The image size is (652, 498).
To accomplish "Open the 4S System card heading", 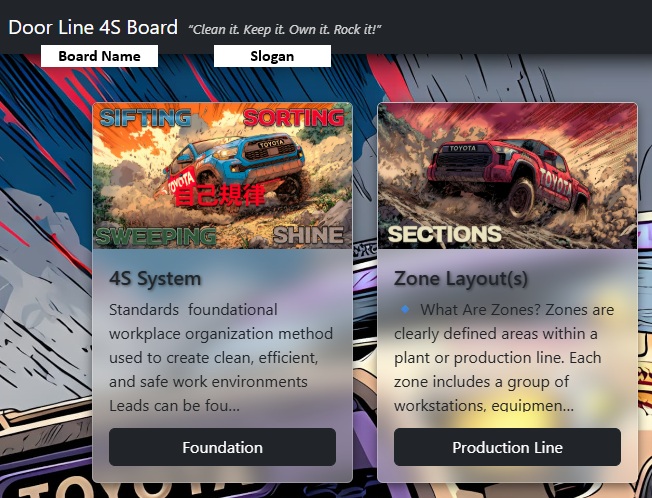I will [x=155, y=278].
